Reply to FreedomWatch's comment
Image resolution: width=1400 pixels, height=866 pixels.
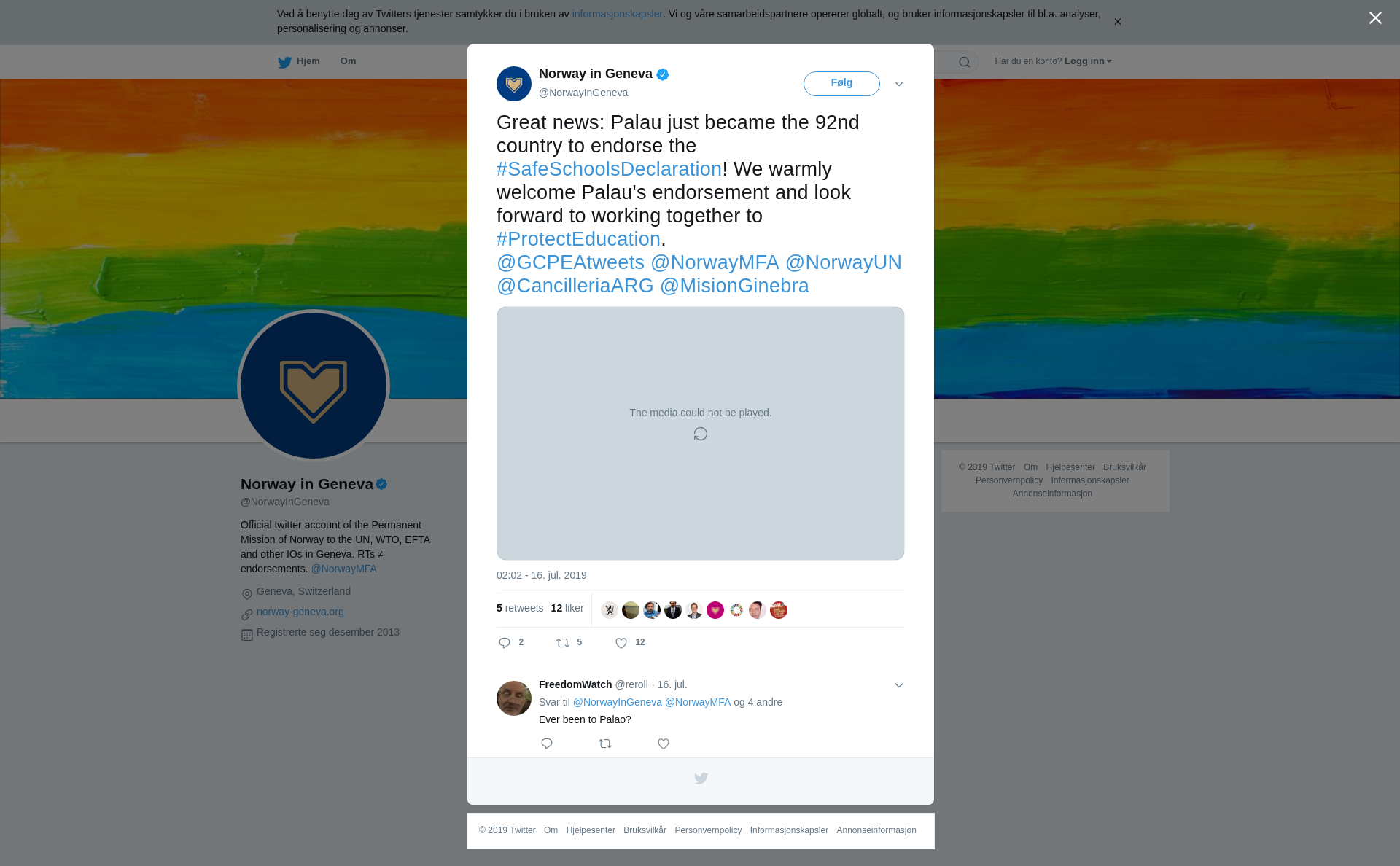547,744
